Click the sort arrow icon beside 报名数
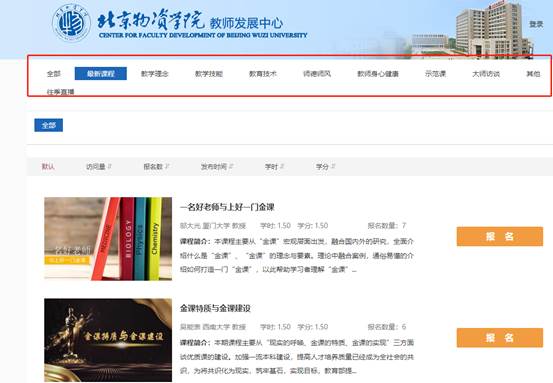The image size is (553, 383). (x=167, y=166)
